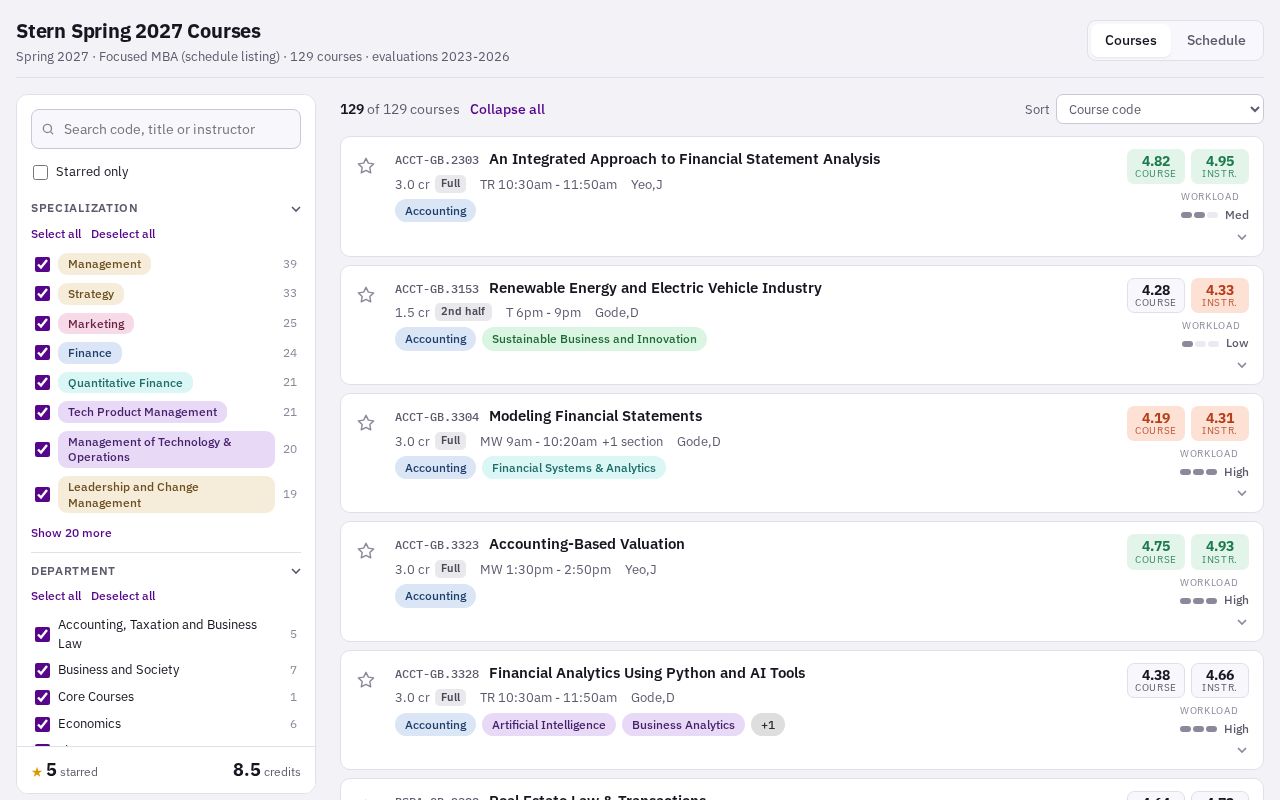Uncheck the Finance specialization filter
The image size is (1280, 800).
pyautogui.click(x=42, y=353)
